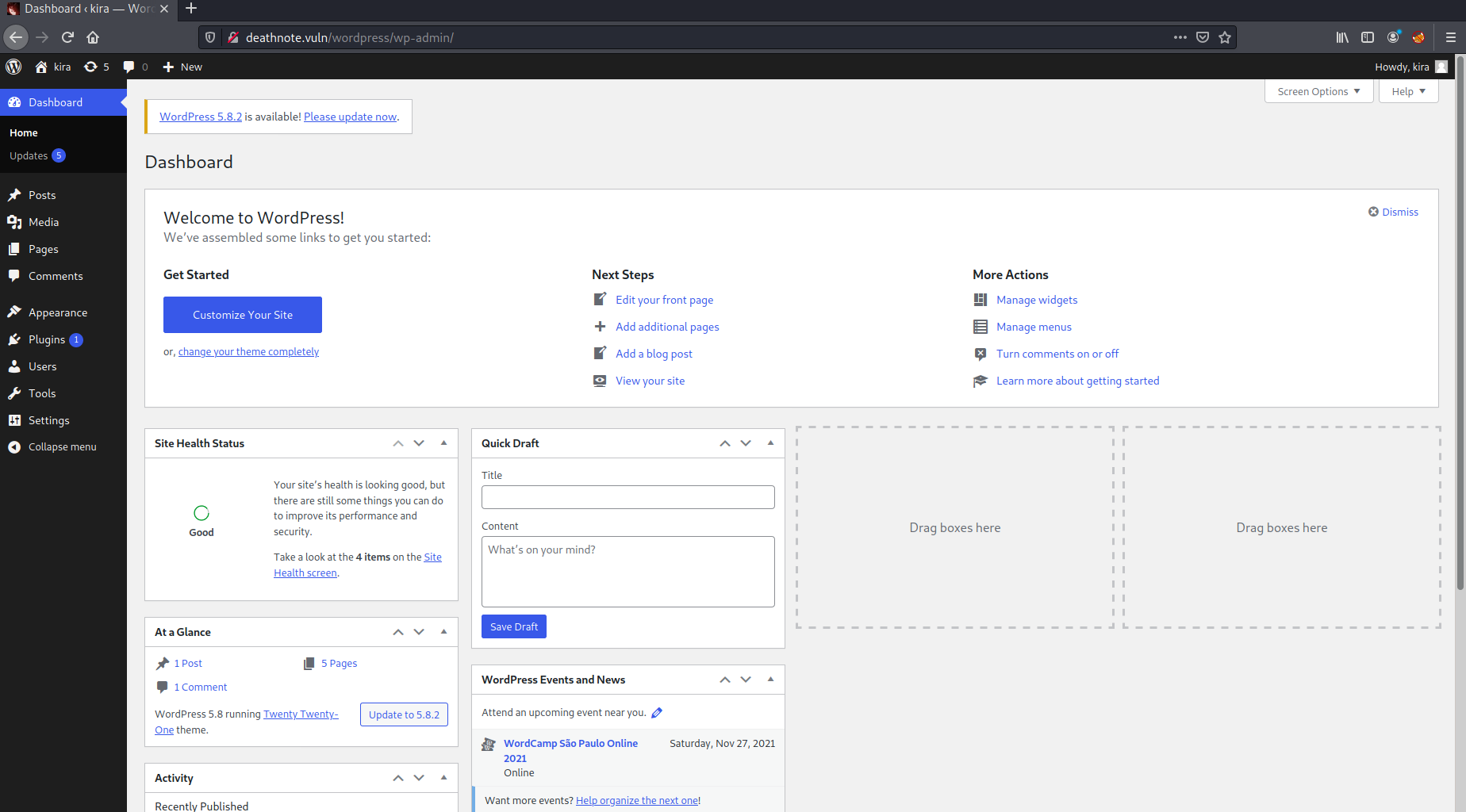Click the tracking protection shield icon
1466x812 pixels.
[210, 37]
